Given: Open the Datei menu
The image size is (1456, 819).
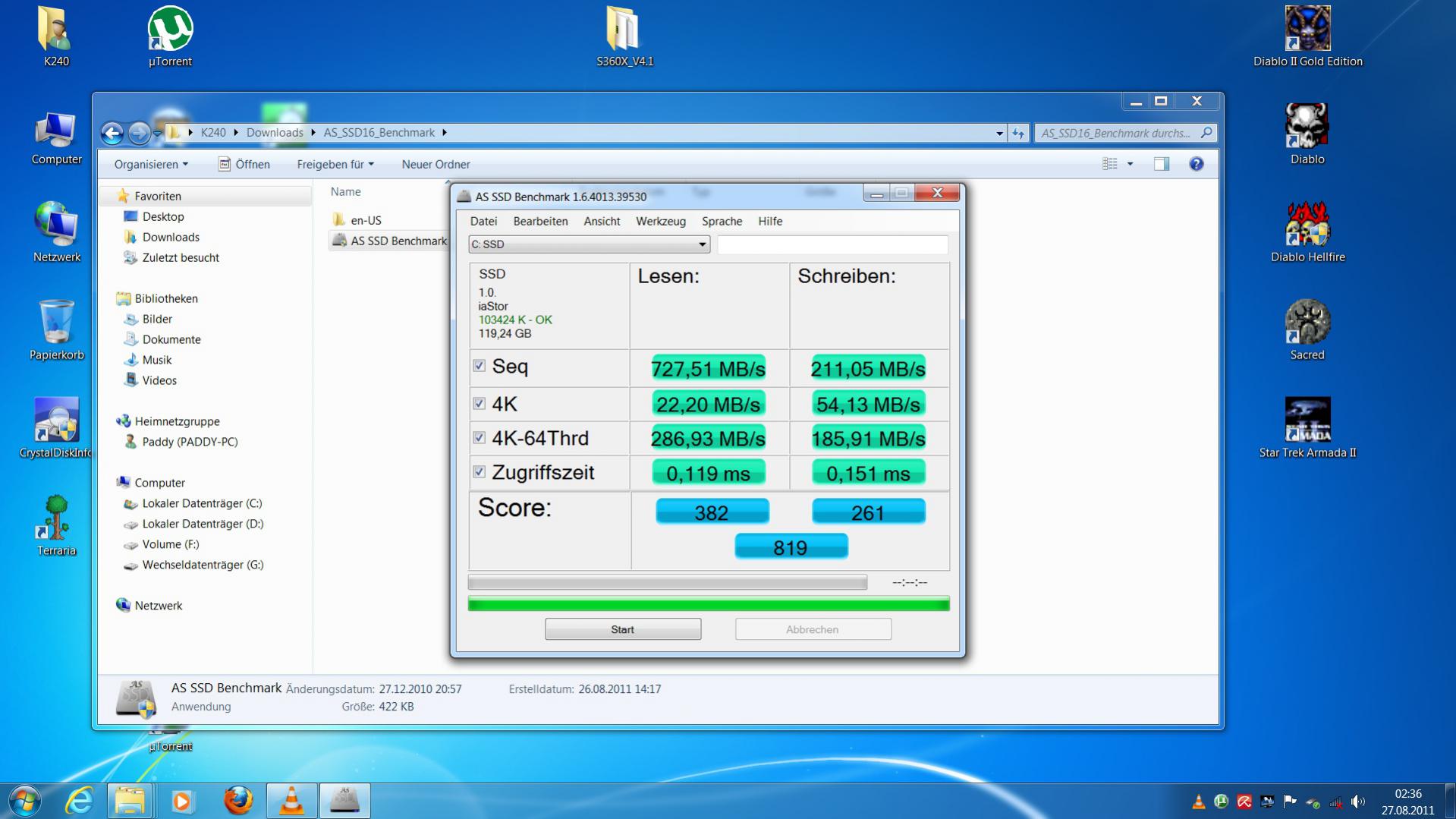Looking at the screenshot, I should click(x=483, y=222).
